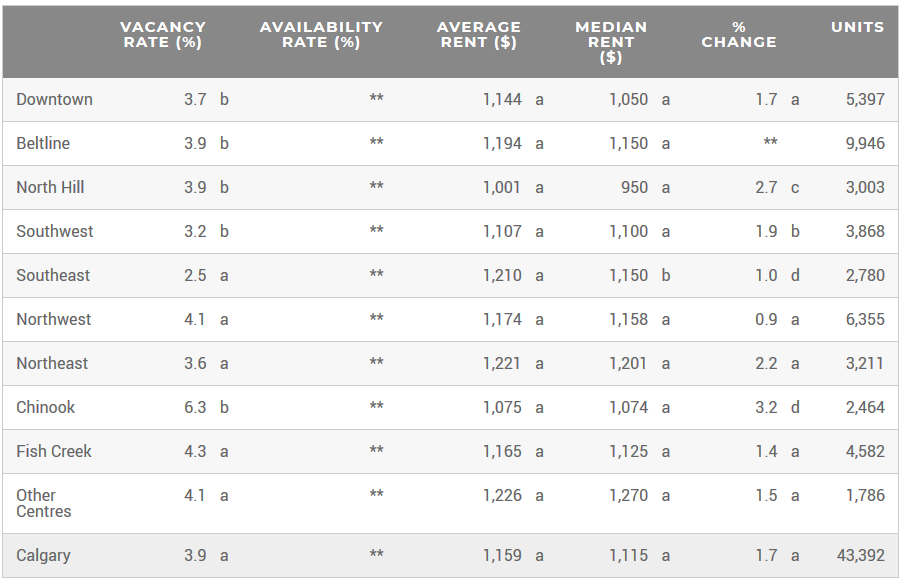This screenshot has width=900, height=582.
Task: Select the Chinook row label
Action: (x=45, y=407)
